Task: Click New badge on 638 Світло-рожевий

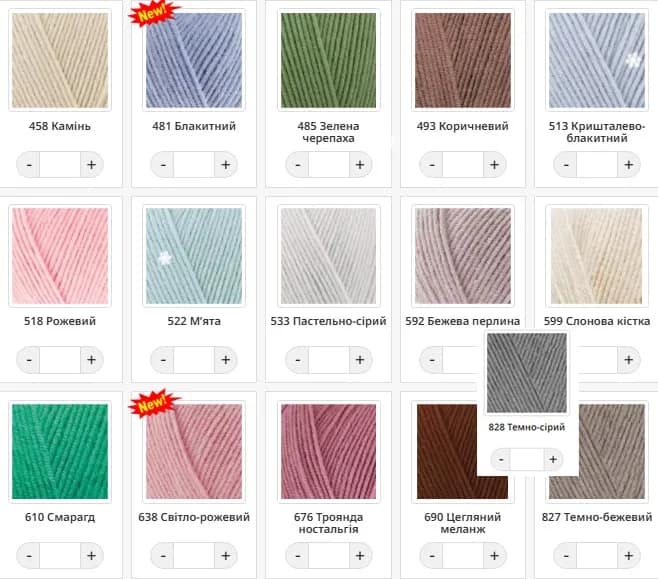Action: [x=154, y=404]
